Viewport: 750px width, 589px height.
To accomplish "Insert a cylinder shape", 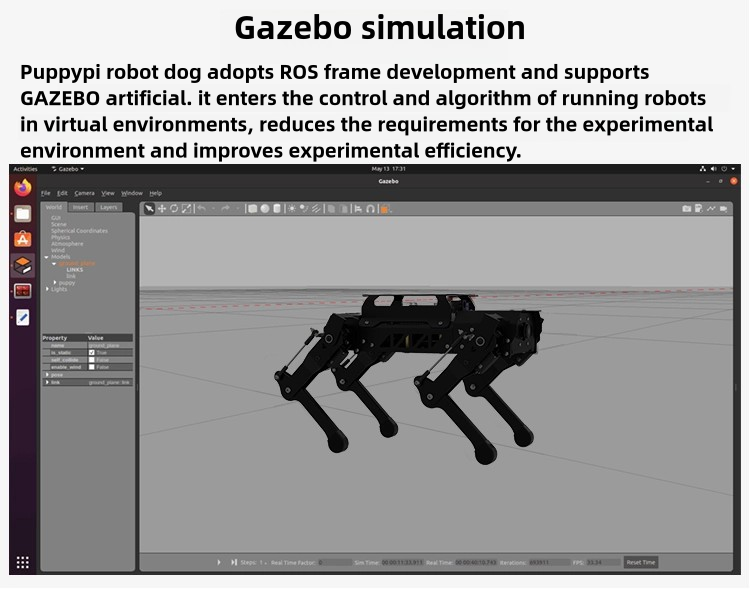I will [x=276, y=209].
